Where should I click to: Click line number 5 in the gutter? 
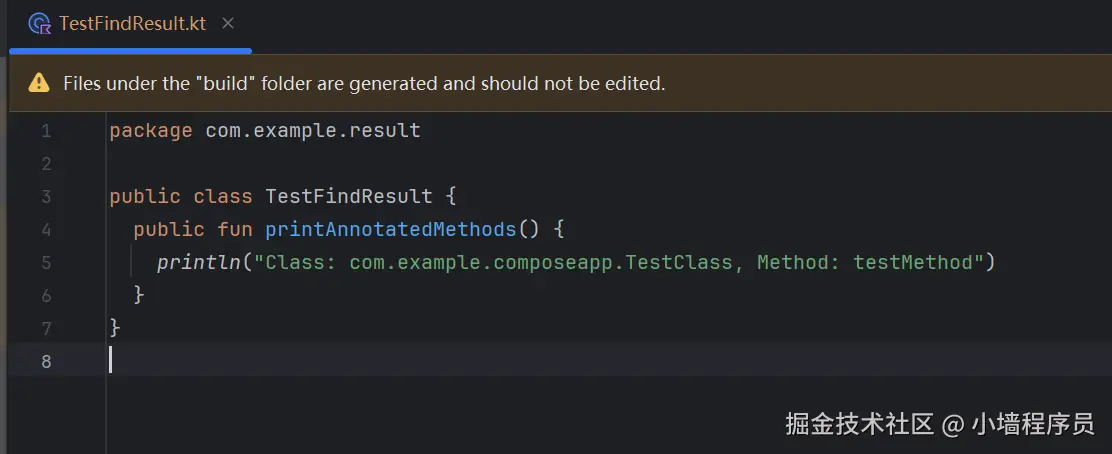point(46,262)
